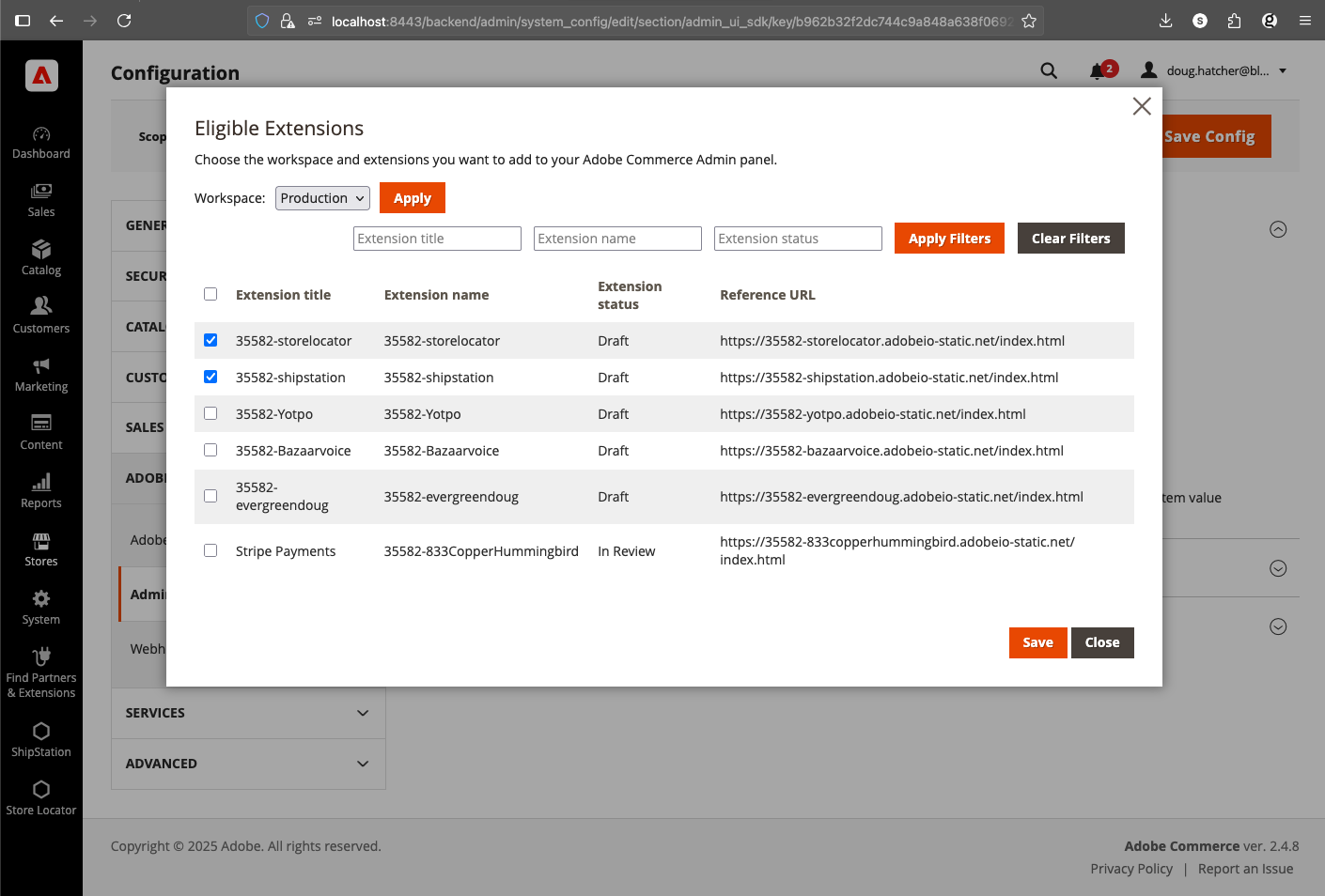1325x896 pixels.
Task: Open the Marketing sidebar menu
Action: click(41, 376)
